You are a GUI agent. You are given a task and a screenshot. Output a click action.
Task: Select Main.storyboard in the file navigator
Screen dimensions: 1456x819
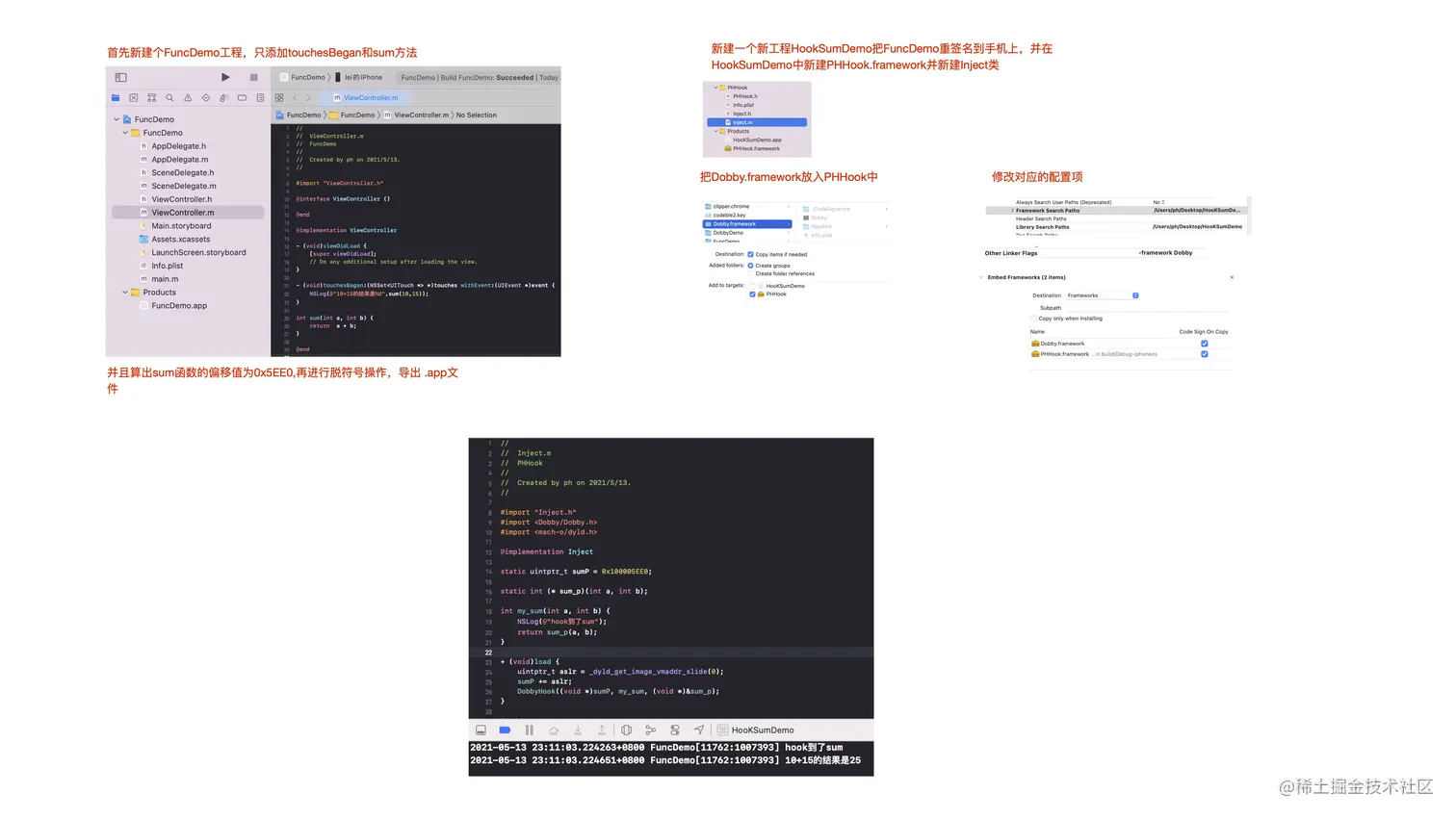[x=180, y=225]
